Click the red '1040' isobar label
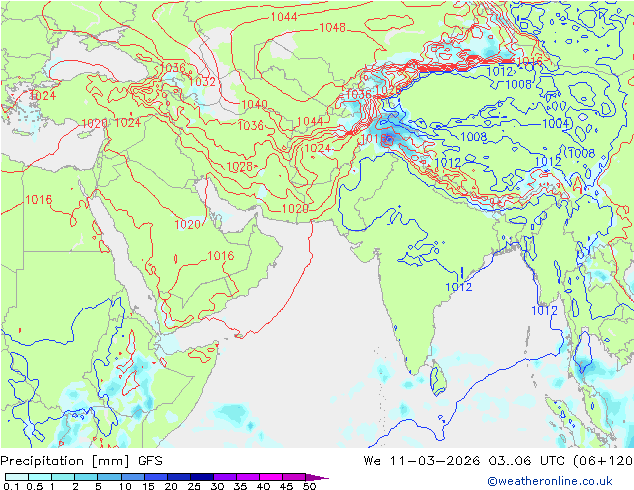This screenshot has height=490, width=634. click(254, 104)
